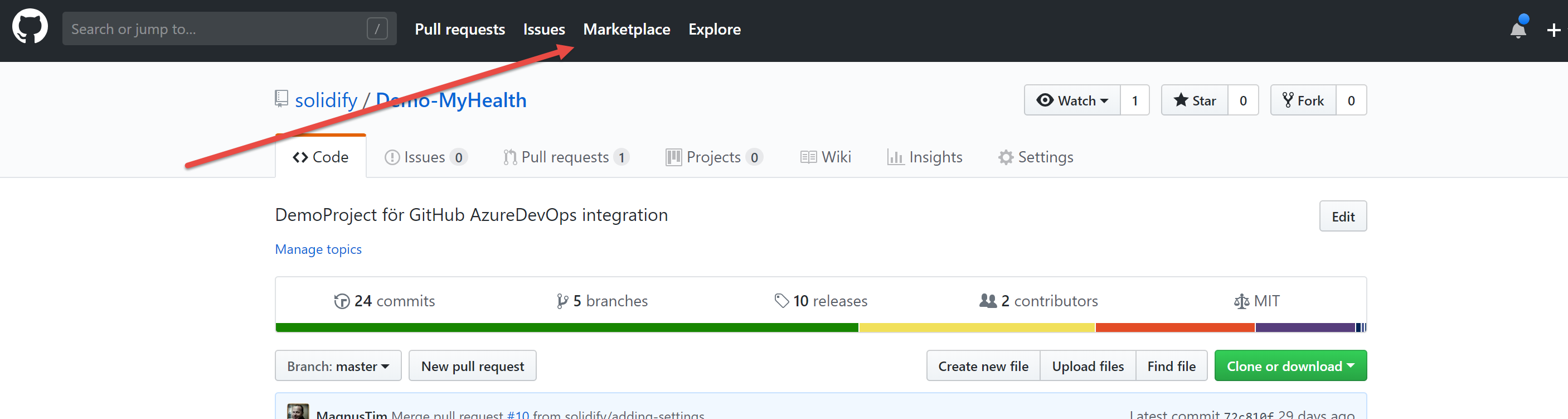
Task: Click the releases tag icon
Action: pyautogui.click(x=781, y=300)
